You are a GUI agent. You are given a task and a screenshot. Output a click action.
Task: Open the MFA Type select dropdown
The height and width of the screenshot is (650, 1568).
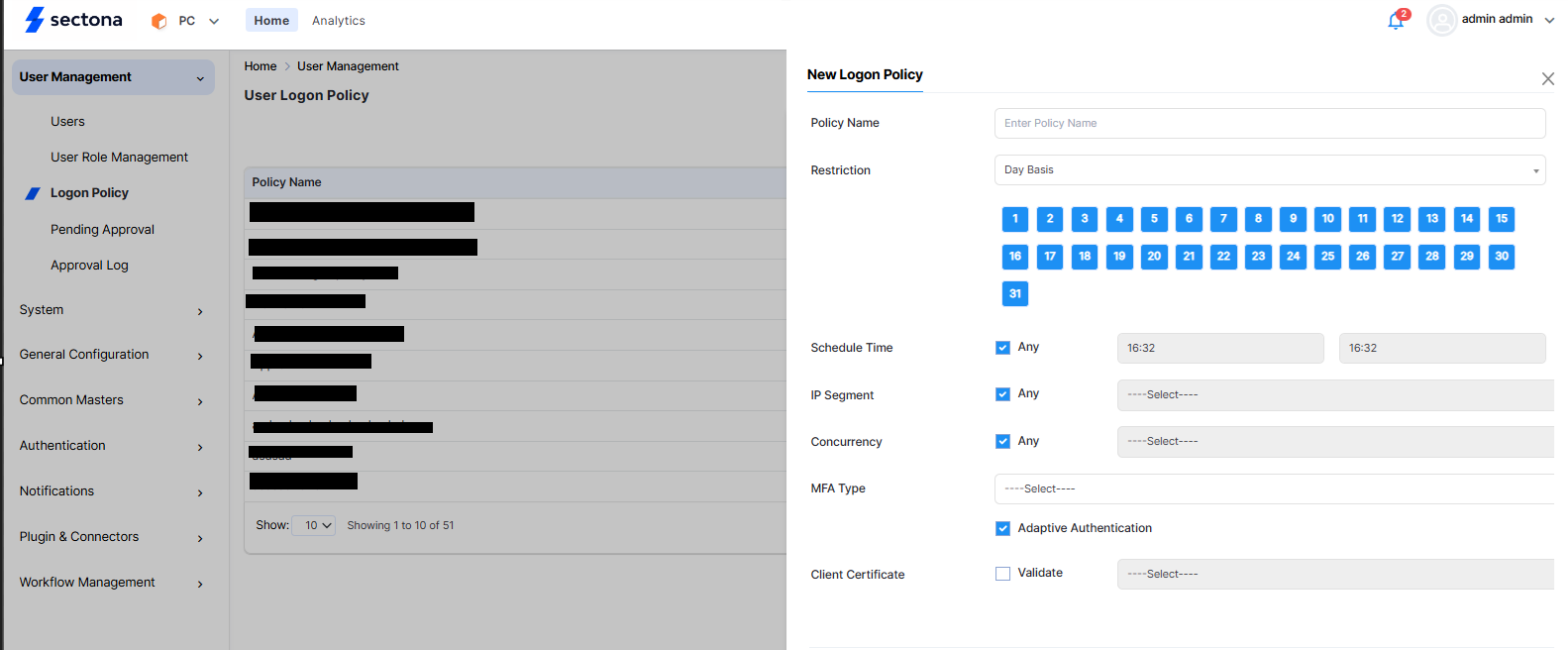click(x=1273, y=489)
